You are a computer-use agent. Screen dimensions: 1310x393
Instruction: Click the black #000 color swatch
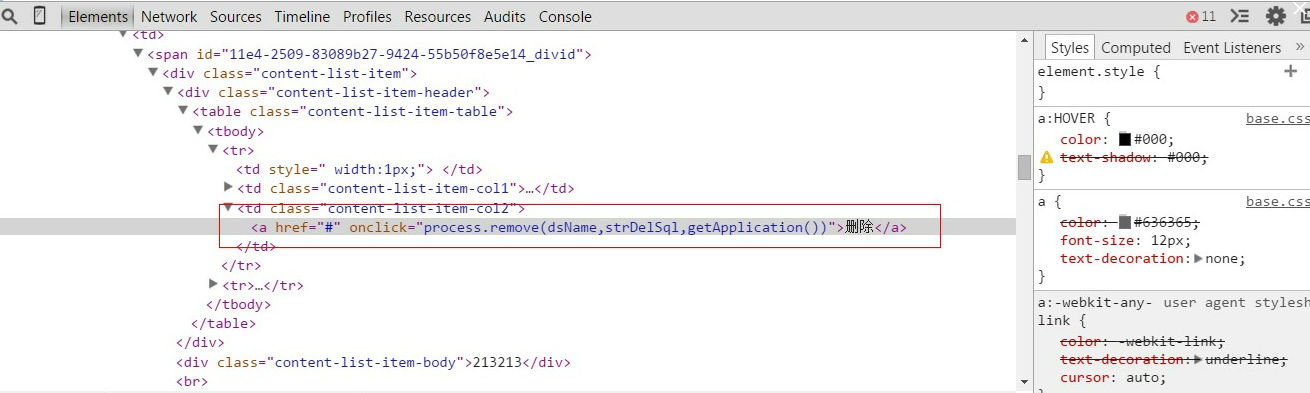click(x=1124, y=140)
